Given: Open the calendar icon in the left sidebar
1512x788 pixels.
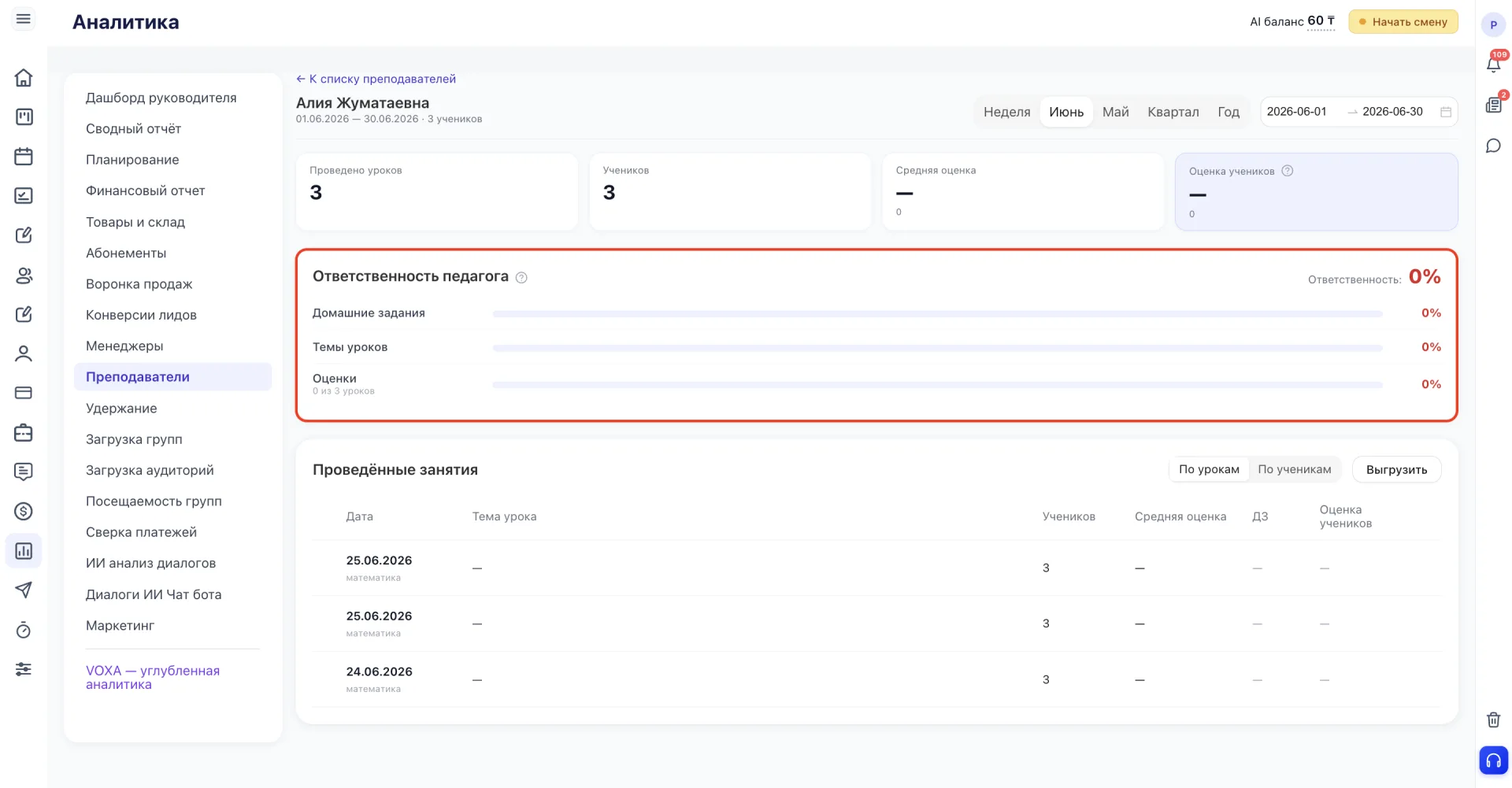Looking at the screenshot, I should click(24, 157).
